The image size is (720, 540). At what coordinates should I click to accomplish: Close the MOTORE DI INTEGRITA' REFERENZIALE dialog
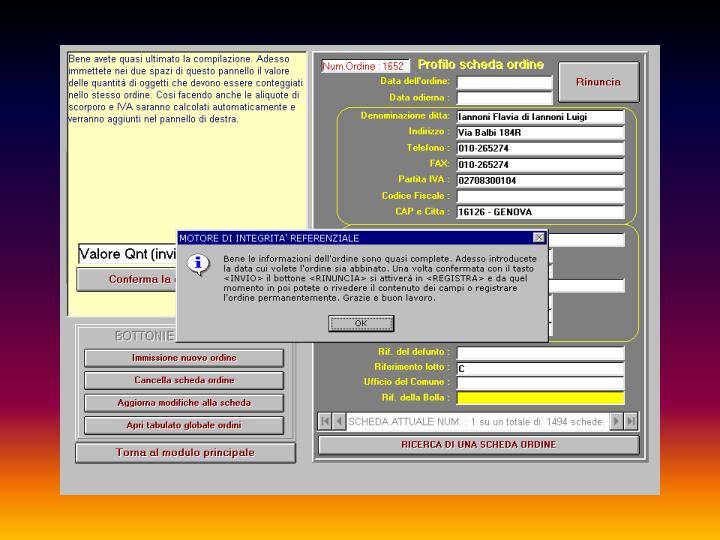539,238
